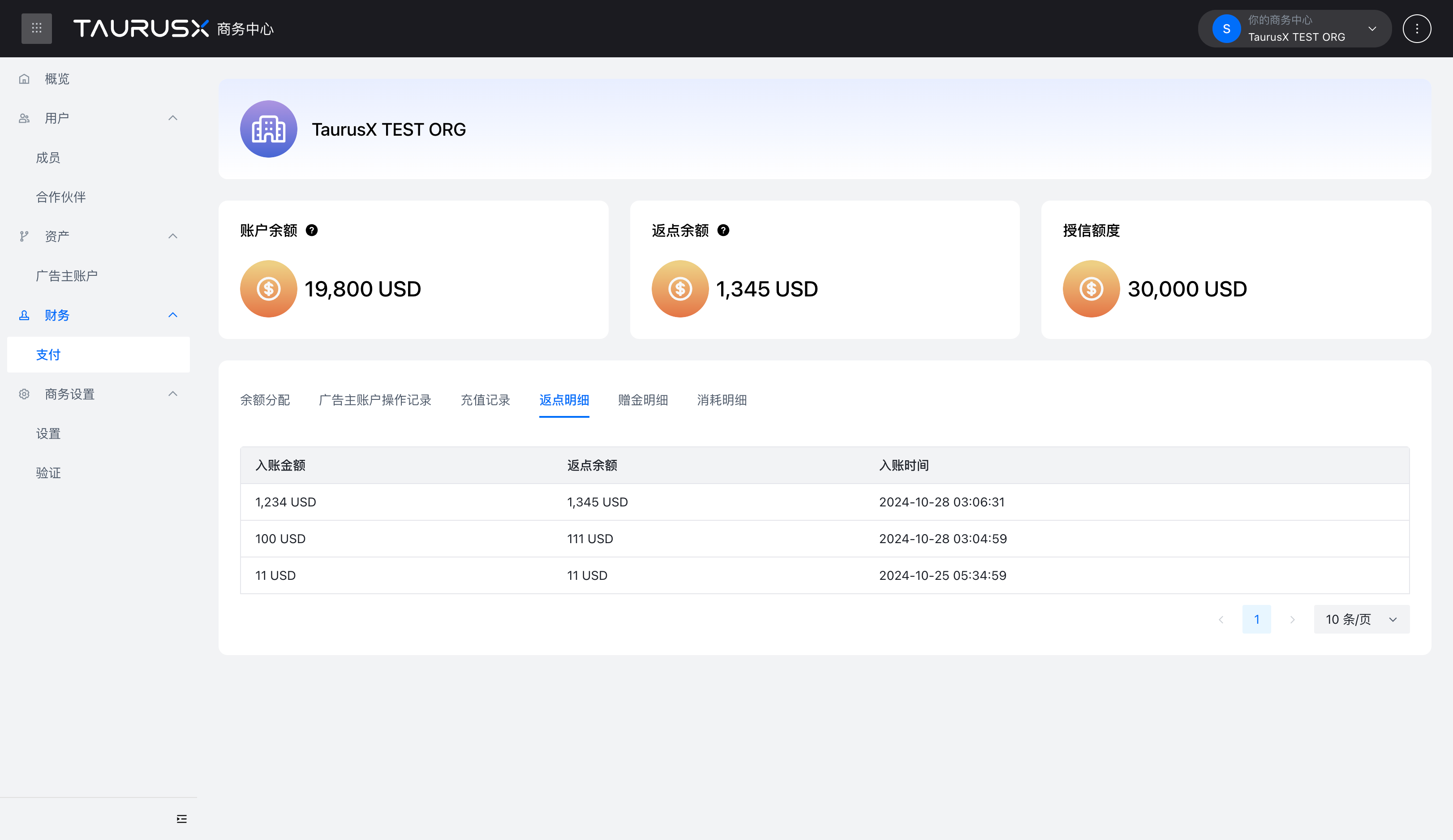This screenshot has height=840, width=1453.
Task: Switch to the 广告主账户操作记录 tab
Action: [375, 400]
